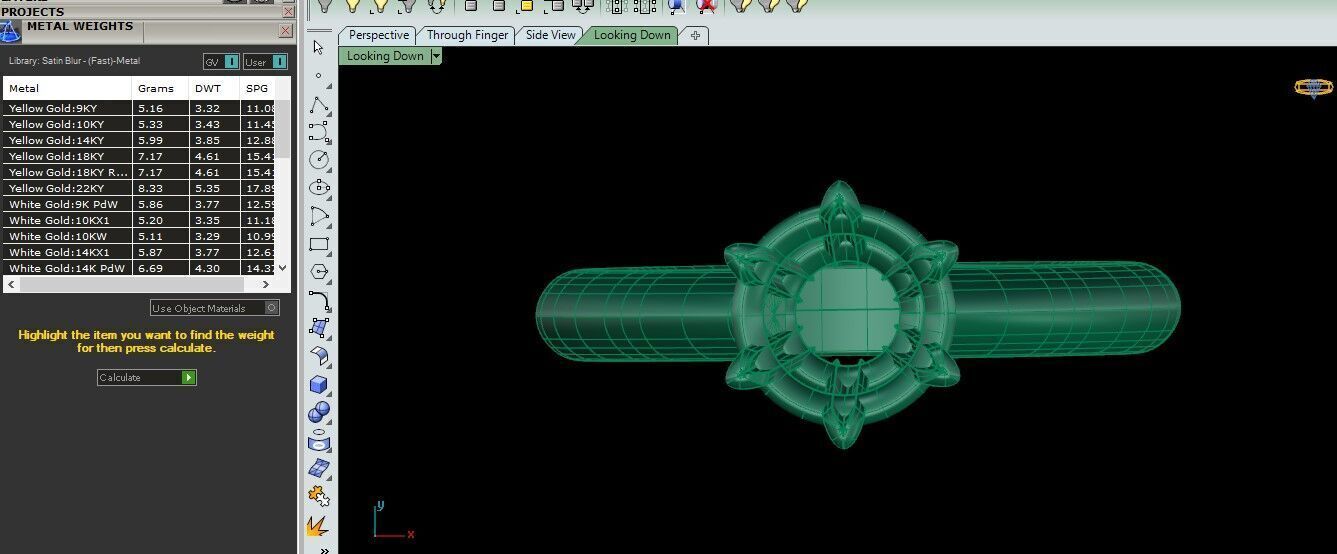Click the metal list scroll left arrow
Image resolution: width=1337 pixels, height=554 pixels.
click(x=9, y=285)
